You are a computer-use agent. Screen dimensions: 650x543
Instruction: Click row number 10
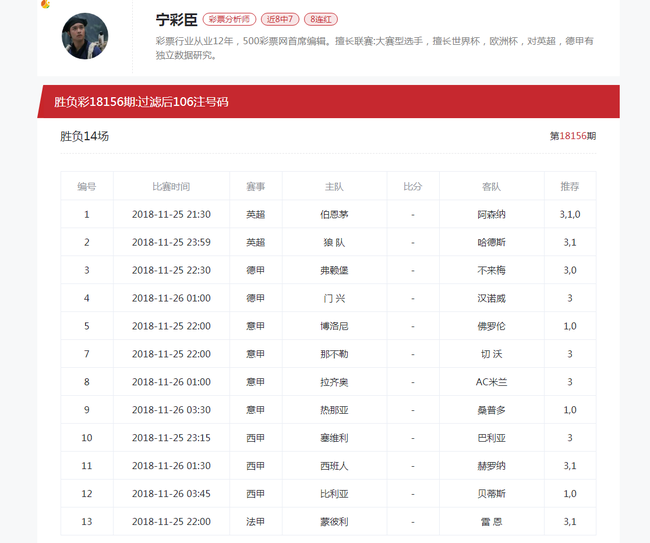87,438
